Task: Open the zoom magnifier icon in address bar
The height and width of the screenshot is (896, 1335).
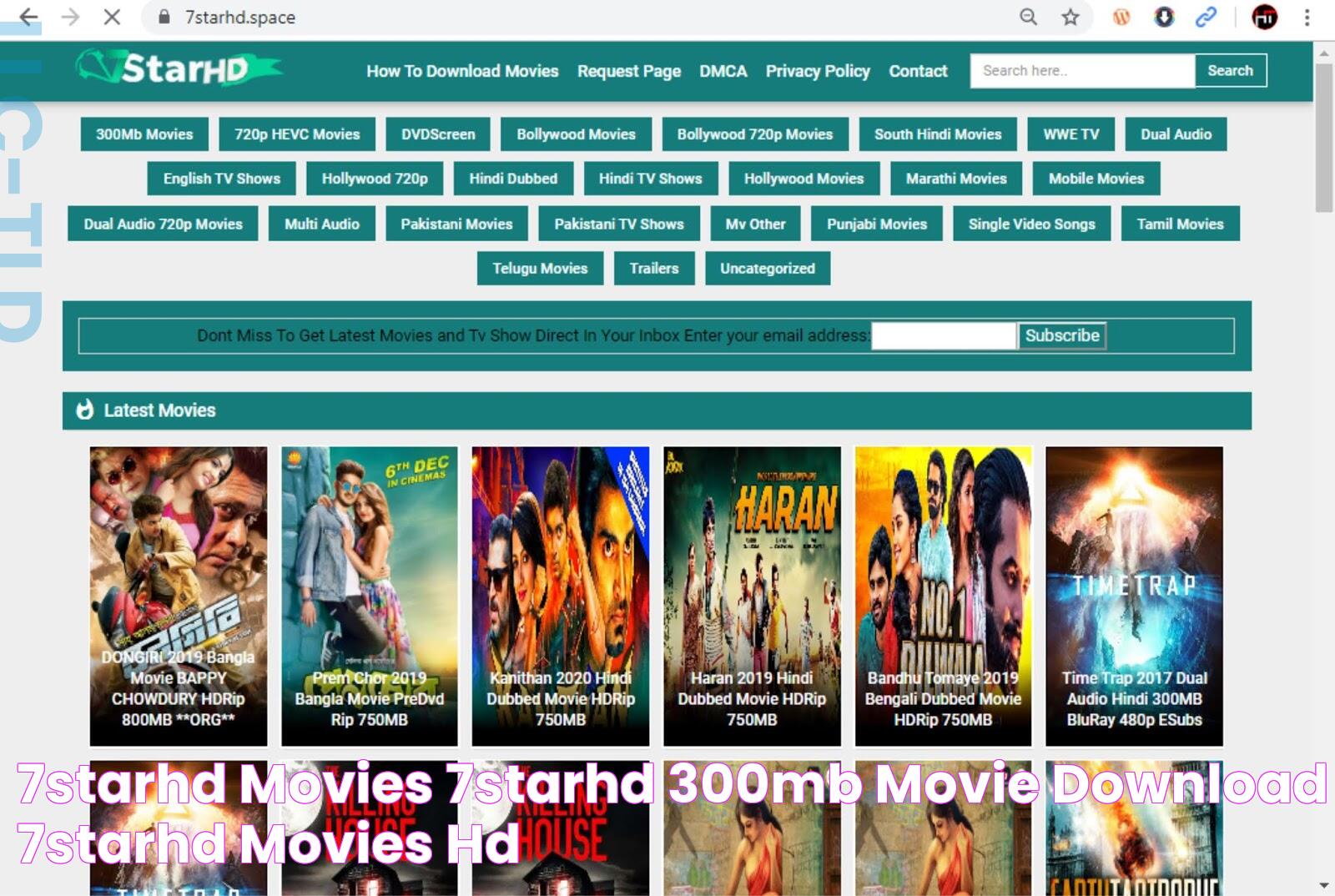Action: pyautogui.click(x=1029, y=17)
